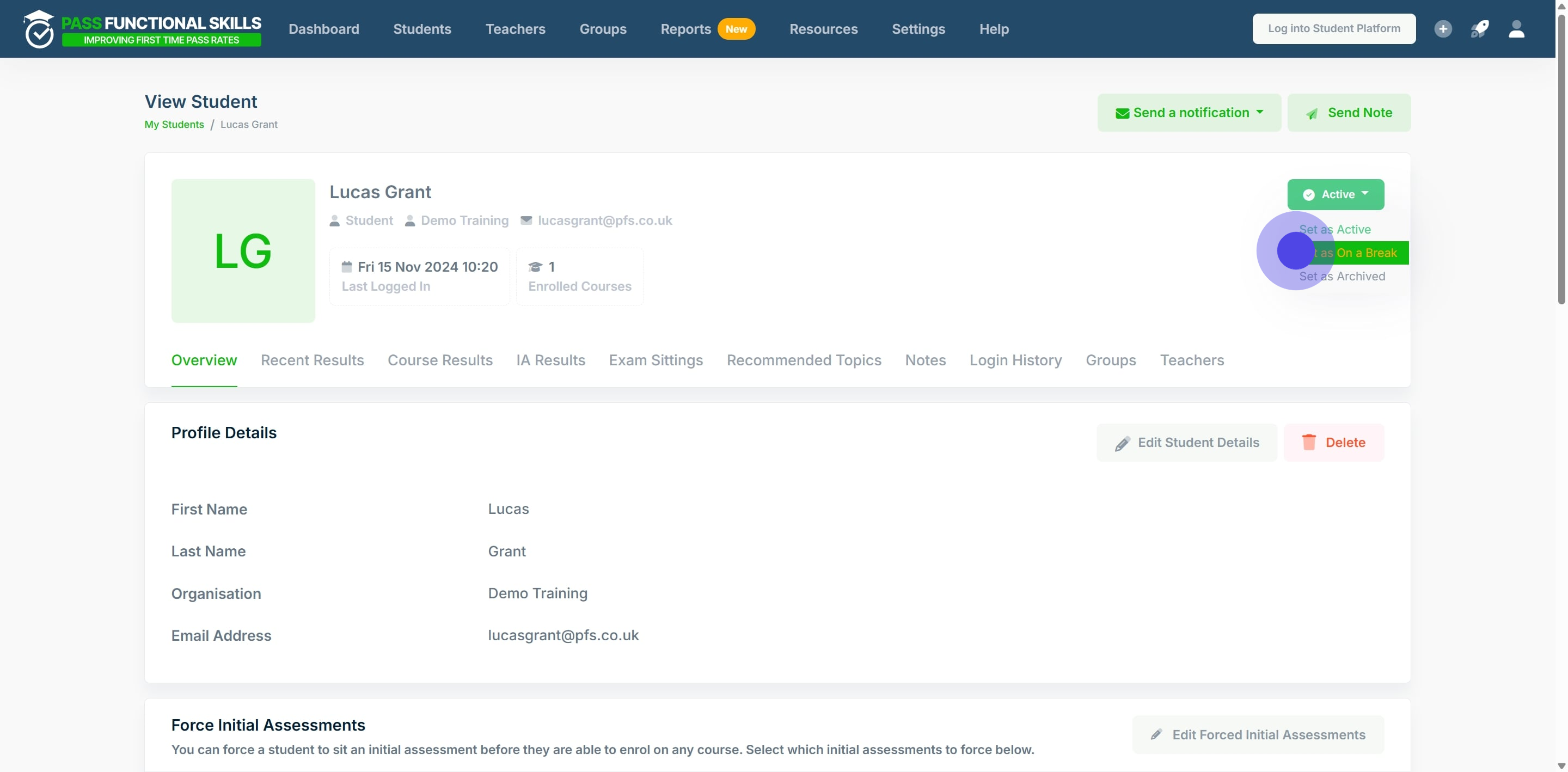Viewport: 1568px width, 772px height.
Task: Select Set as Active option
Action: pyautogui.click(x=1335, y=230)
